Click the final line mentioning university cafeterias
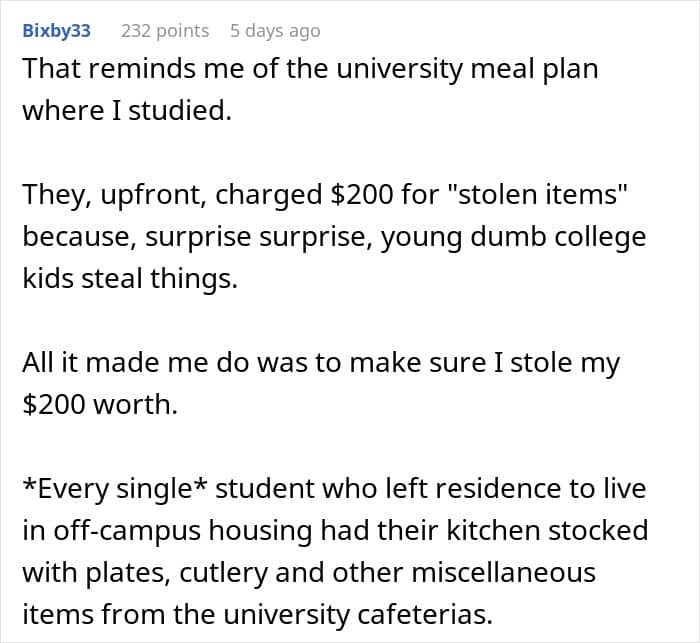This screenshot has width=700, height=643. (258, 614)
